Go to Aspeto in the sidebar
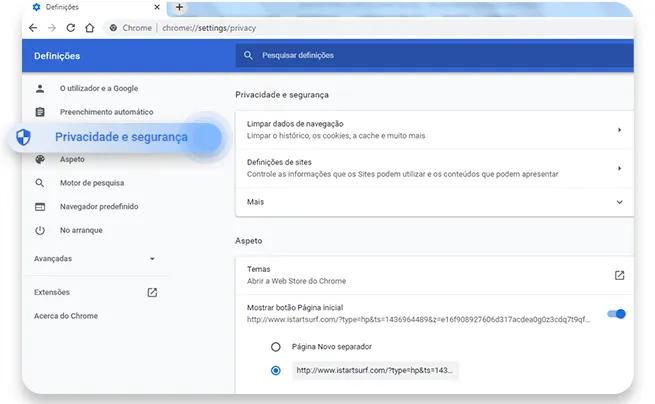 pyautogui.click(x=72, y=159)
